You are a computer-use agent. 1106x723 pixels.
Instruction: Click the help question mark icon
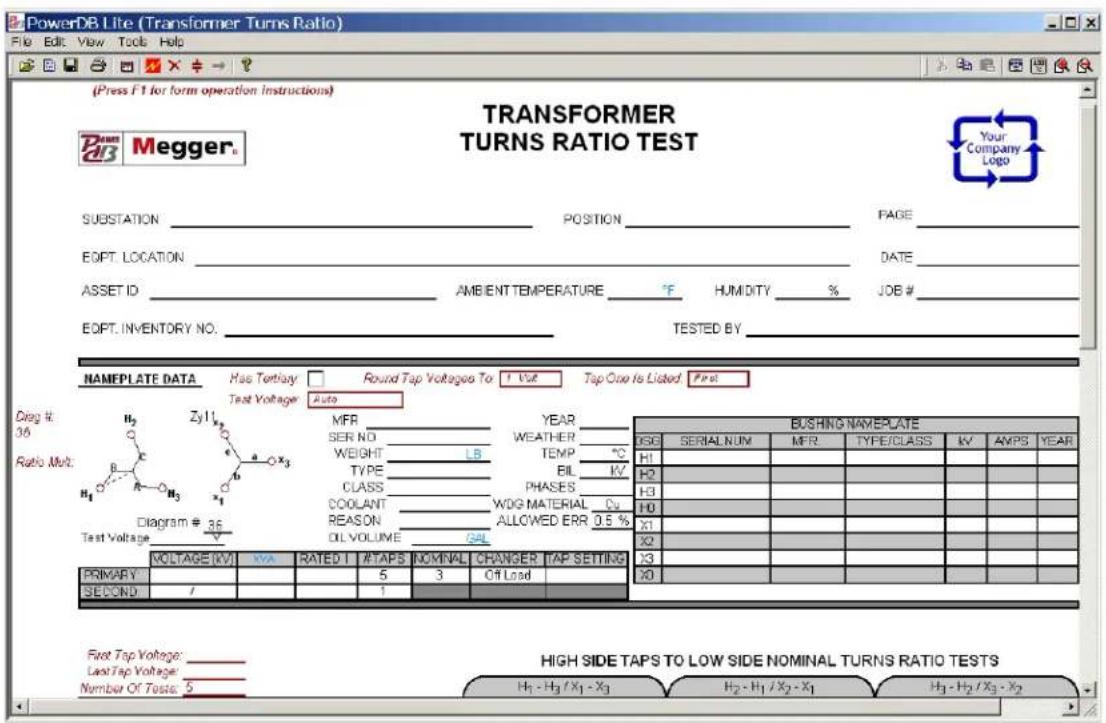pyautogui.click(x=245, y=66)
